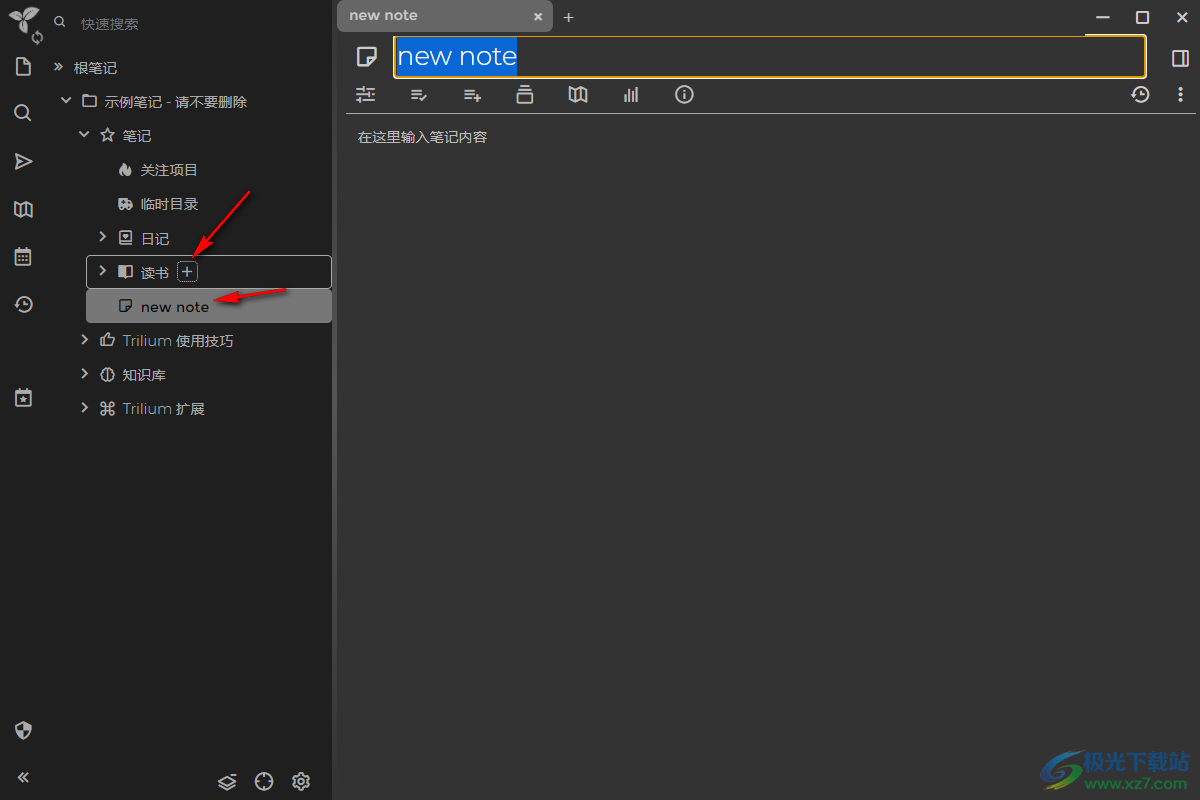Open note revisions history icon in ribbon

point(1140,94)
